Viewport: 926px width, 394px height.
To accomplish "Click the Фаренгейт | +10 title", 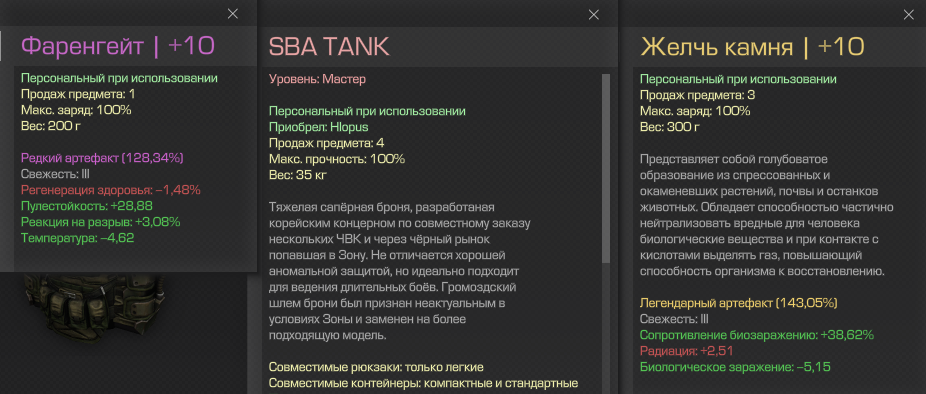I will click(118, 46).
